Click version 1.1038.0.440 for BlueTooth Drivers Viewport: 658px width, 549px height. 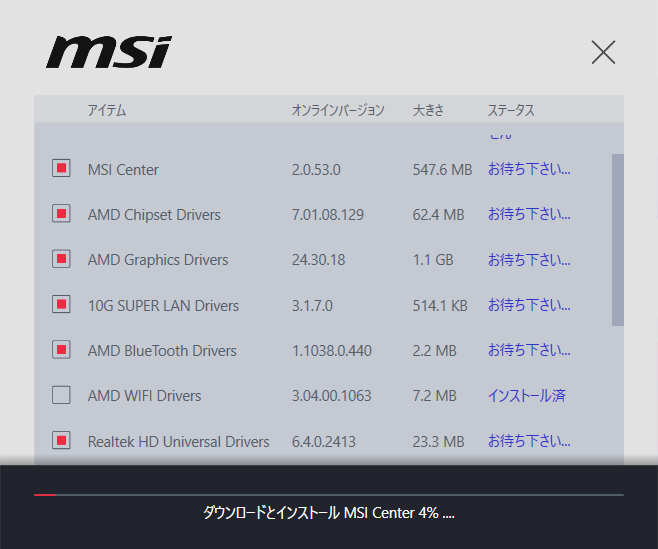tap(332, 351)
